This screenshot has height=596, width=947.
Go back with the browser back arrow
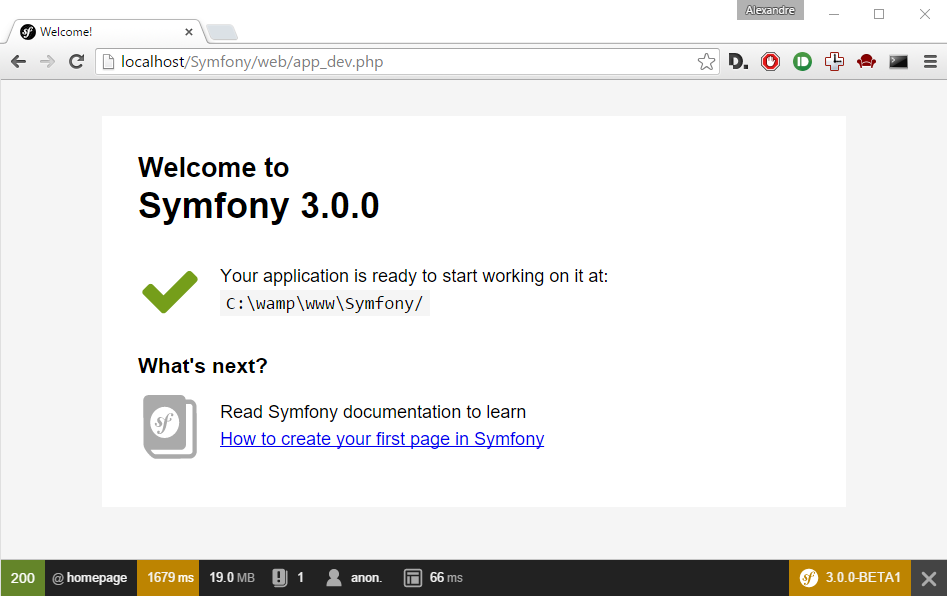(19, 62)
